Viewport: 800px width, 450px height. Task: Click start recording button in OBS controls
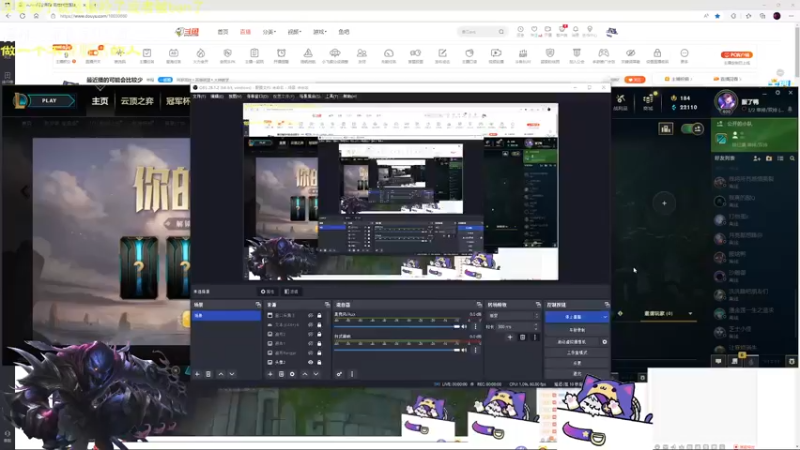pos(577,330)
